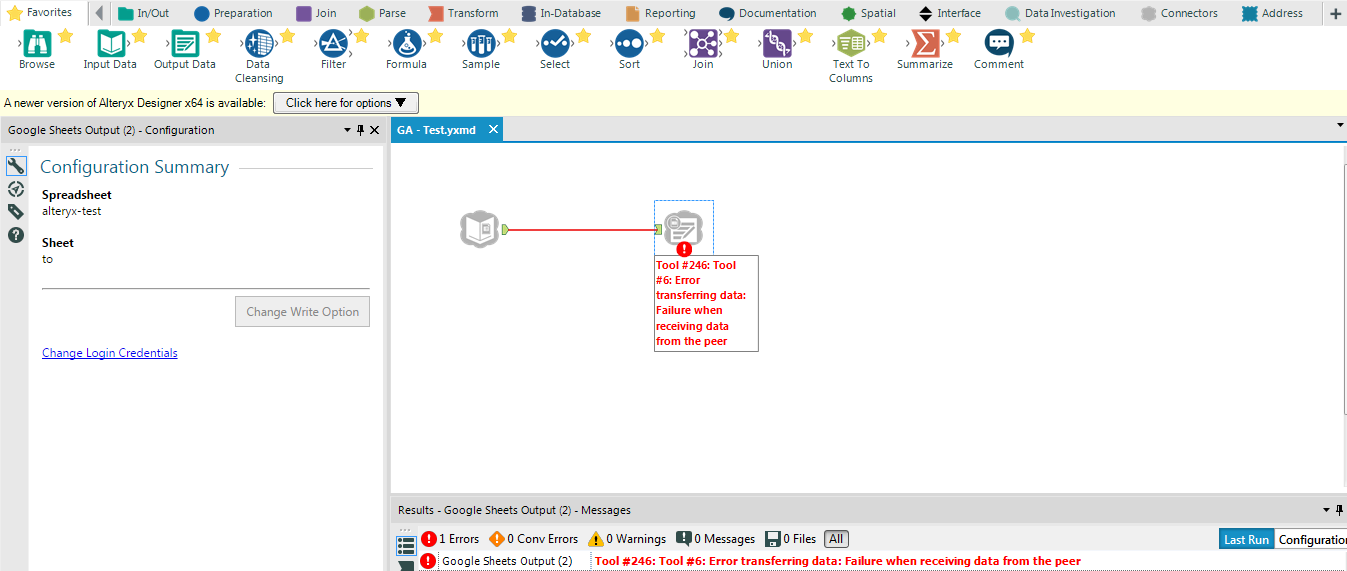This screenshot has height=571, width=1347.
Task: Select the Input Data tool icon
Action: (x=111, y=43)
